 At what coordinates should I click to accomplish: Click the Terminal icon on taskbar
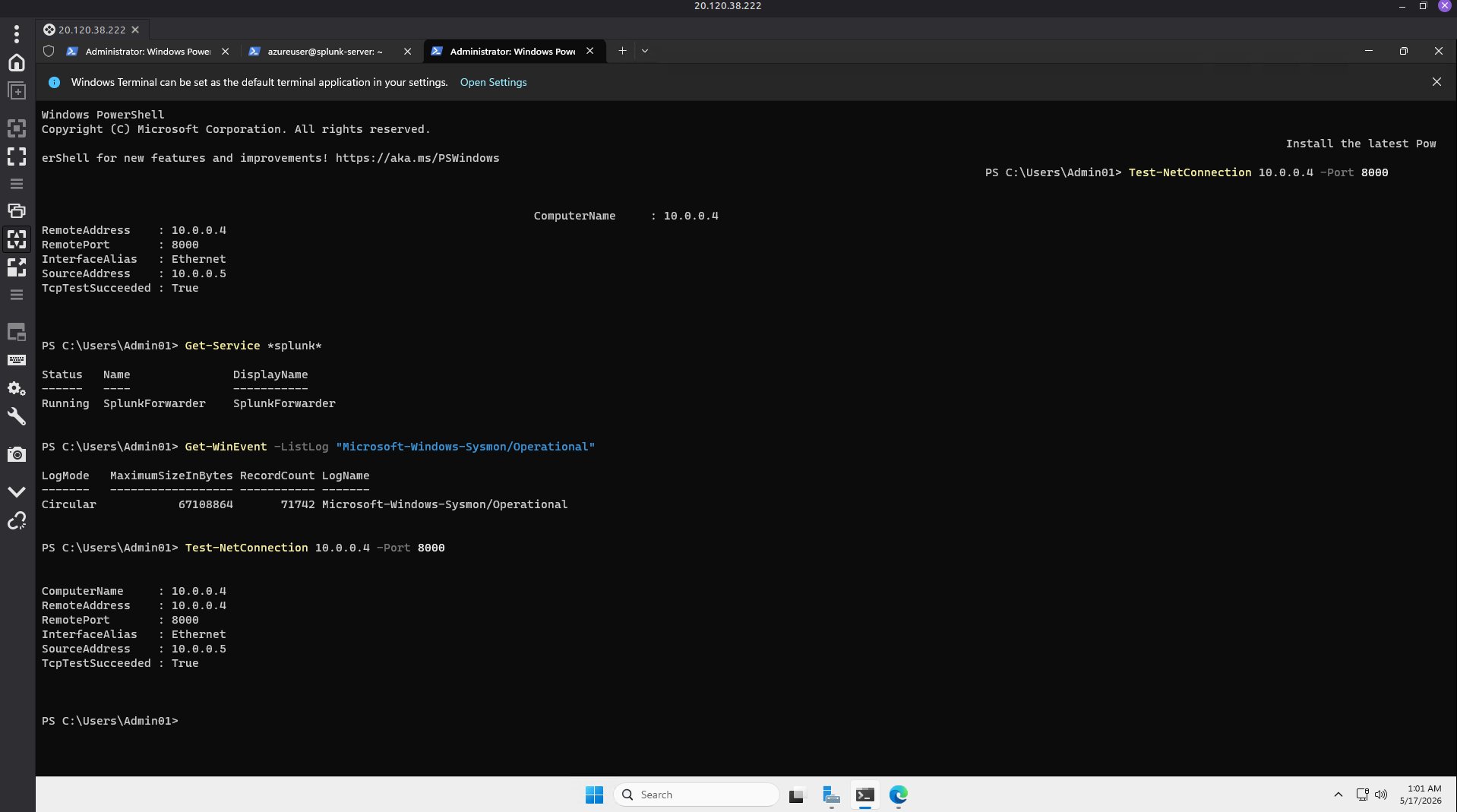[x=865, y=795]
